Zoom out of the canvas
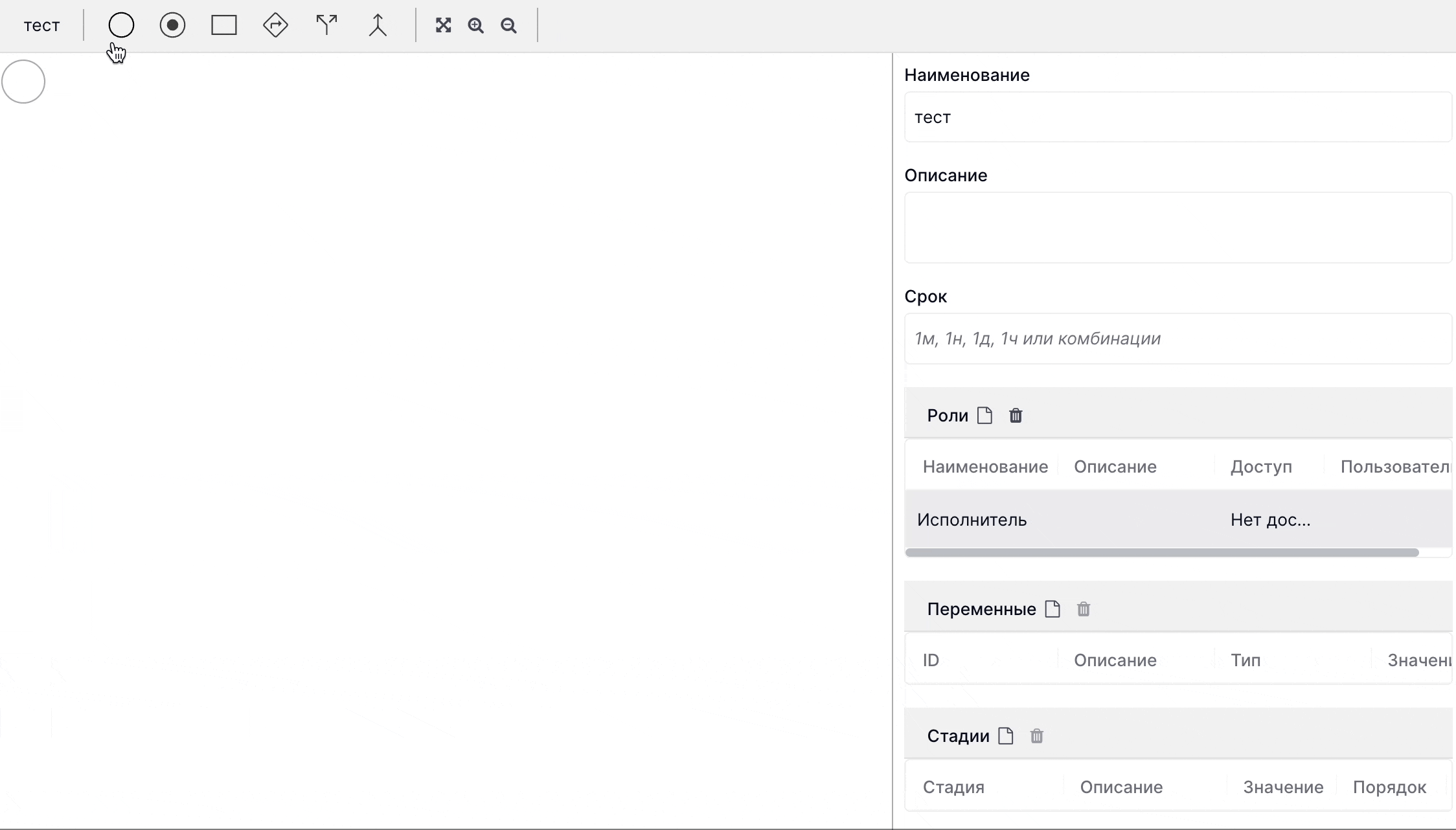Screen dimensions: 1456x830 point(509,25)
